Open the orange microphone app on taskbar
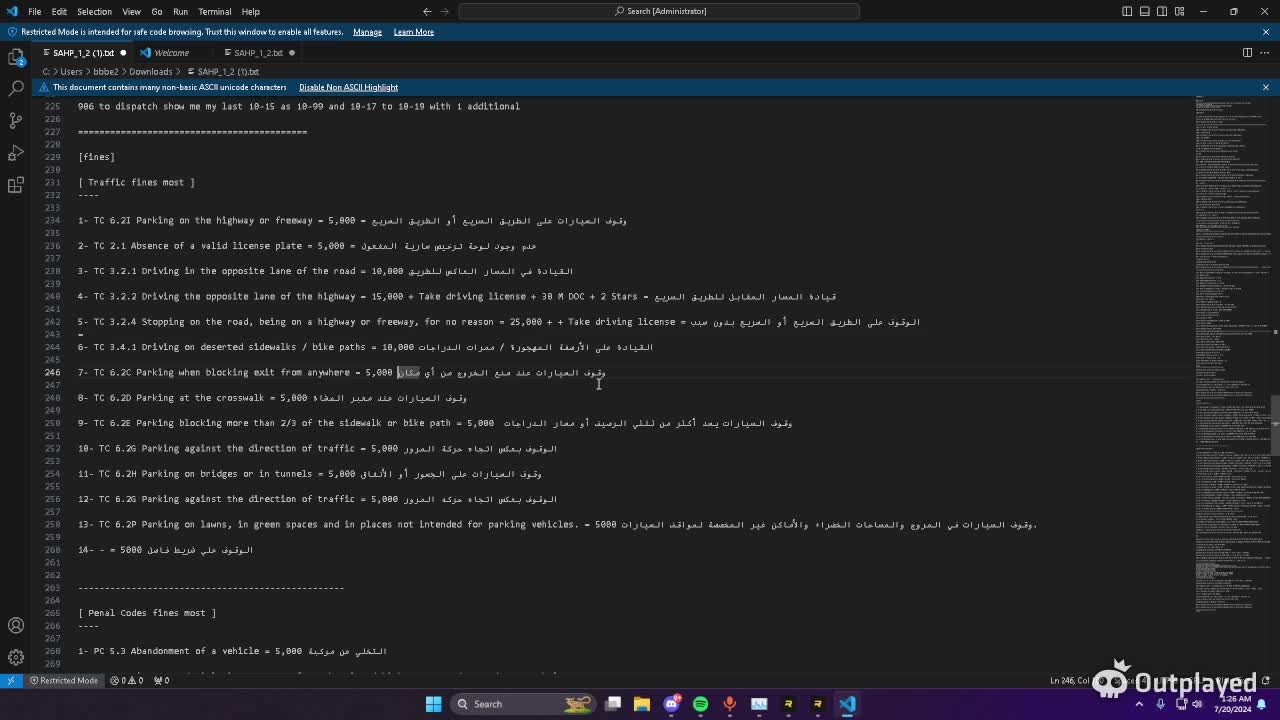1280x720 pixels. coord(729,703)
